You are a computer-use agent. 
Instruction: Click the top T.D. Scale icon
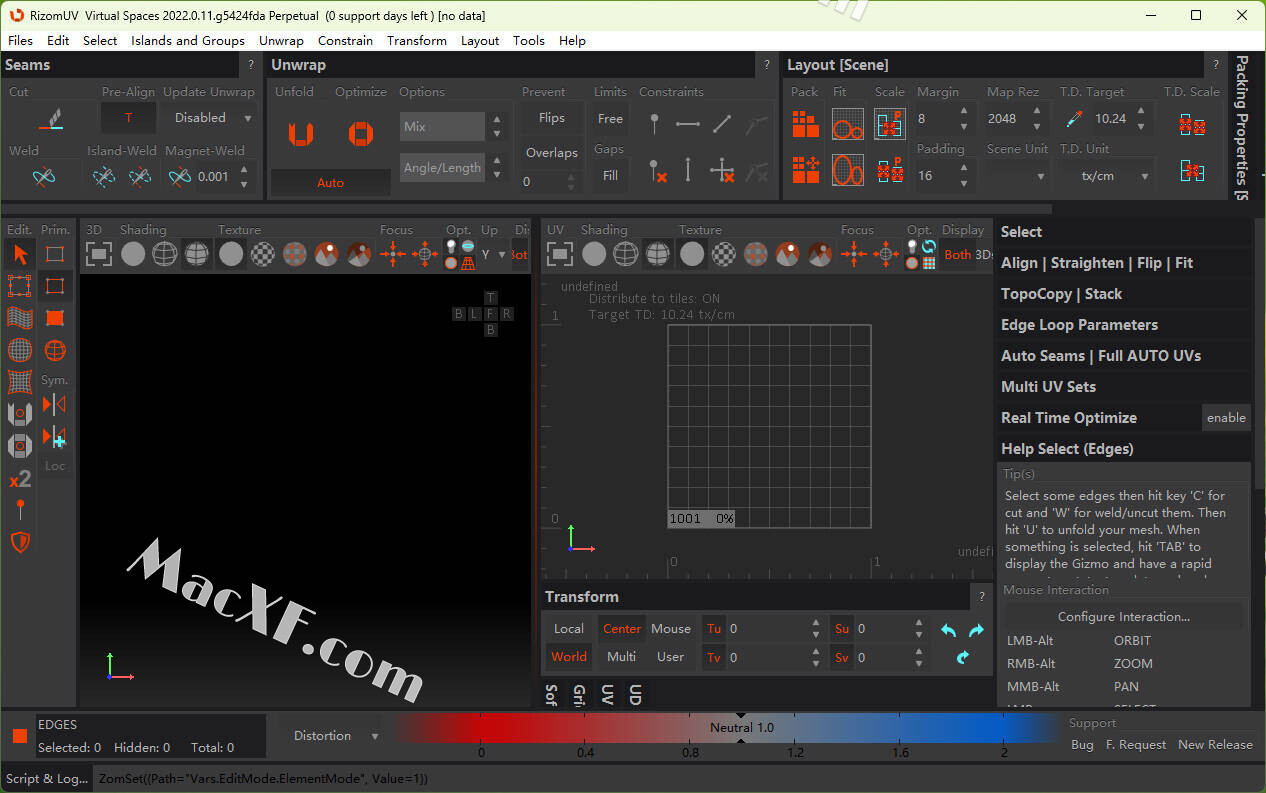(1192, 124)
